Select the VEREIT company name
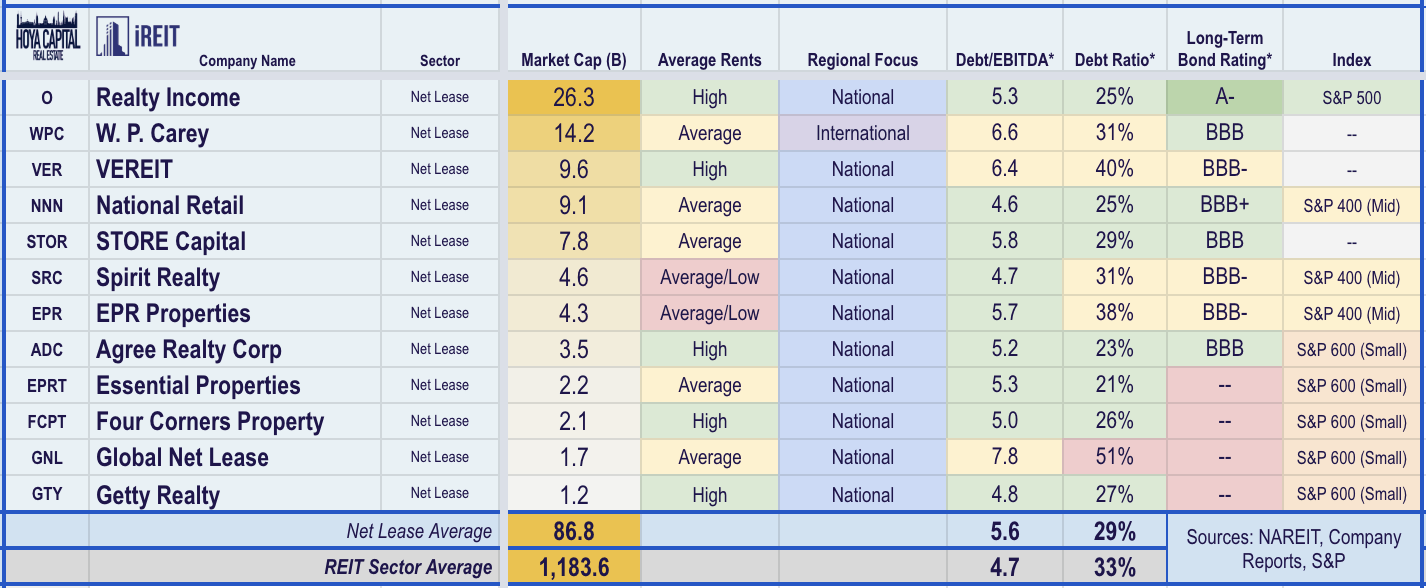 (x=134, y=170)
